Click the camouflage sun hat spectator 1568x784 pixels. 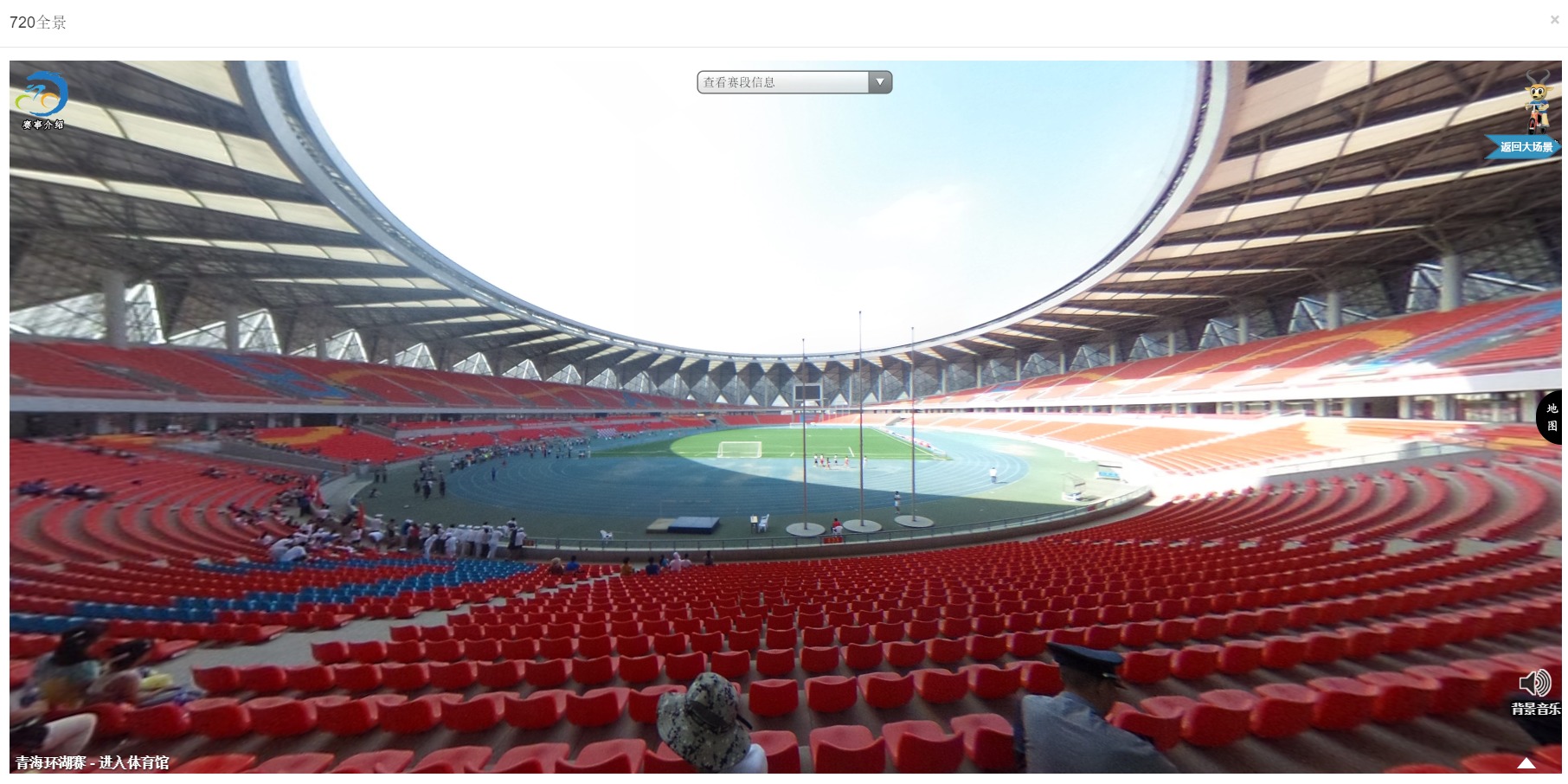(x=703, y=718)
